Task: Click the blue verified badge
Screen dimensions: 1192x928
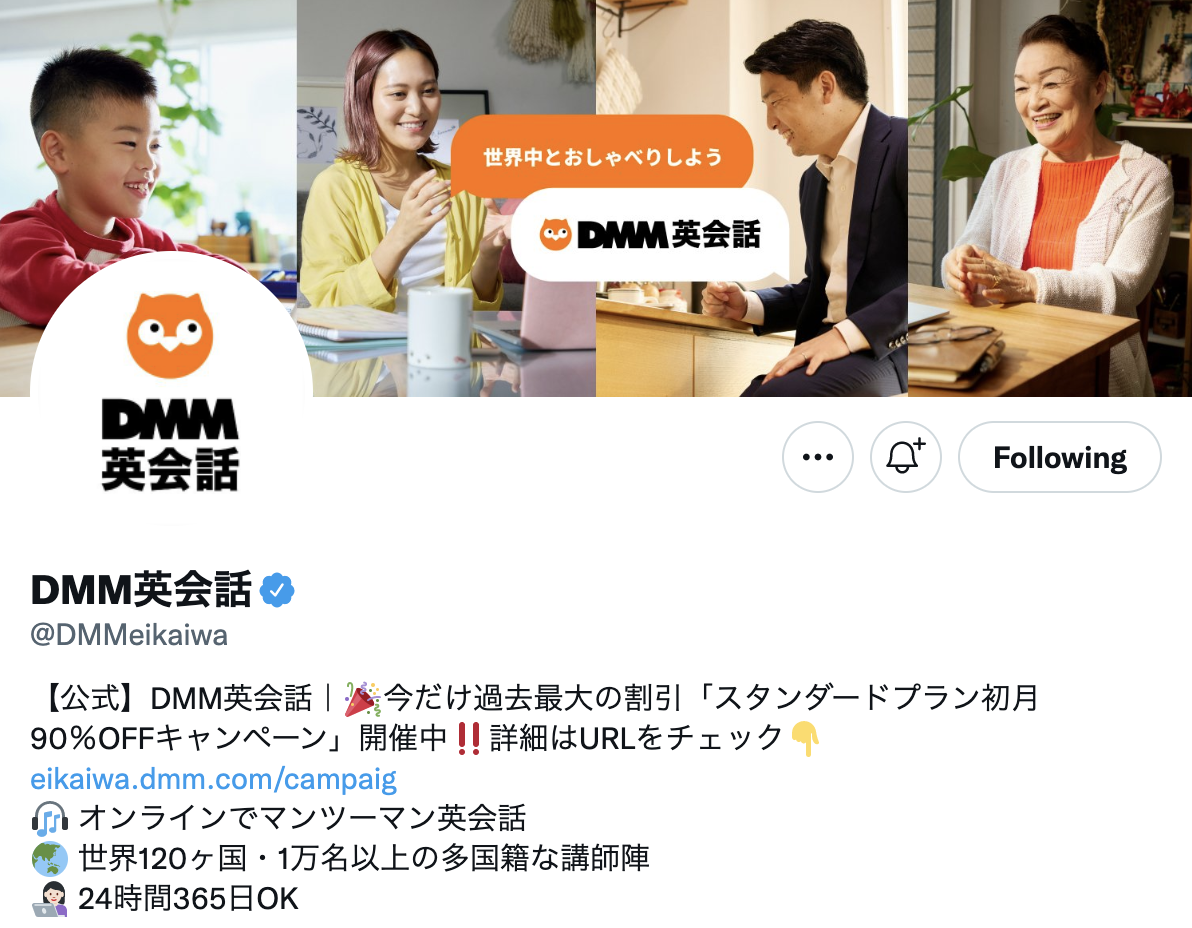Action: (x=277, y=590)
